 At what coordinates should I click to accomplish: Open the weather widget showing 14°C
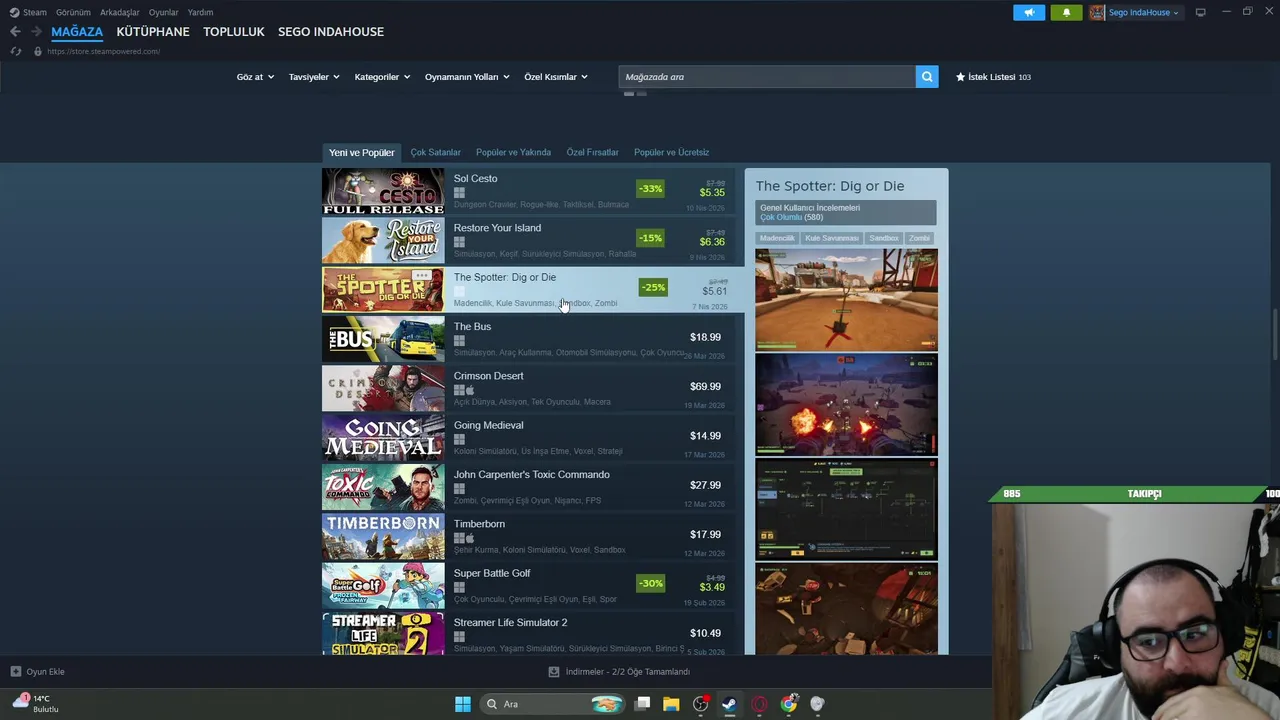pos(36,704)
